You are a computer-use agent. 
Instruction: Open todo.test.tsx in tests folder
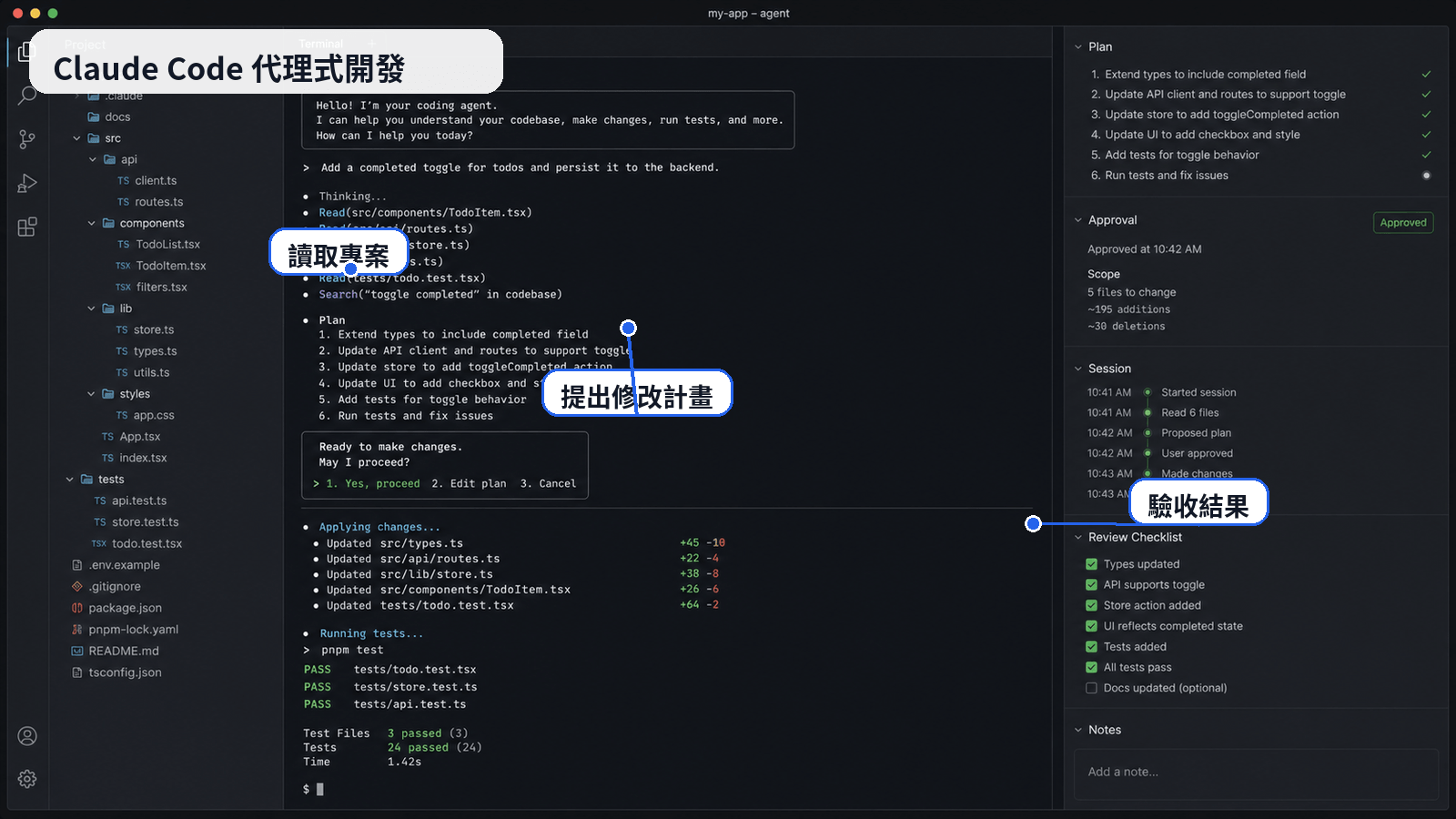tap(147, 543)
